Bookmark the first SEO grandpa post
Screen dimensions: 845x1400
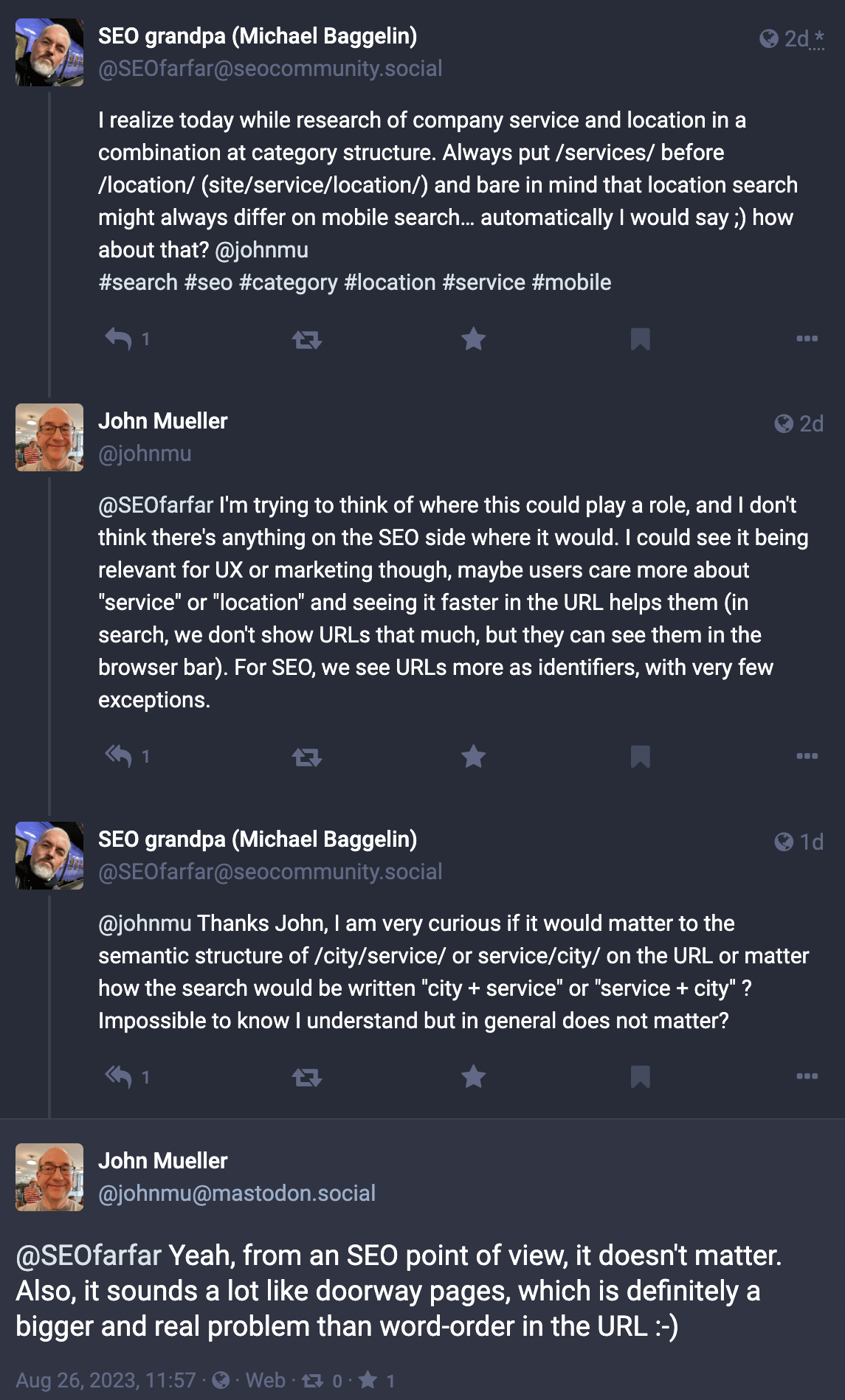[640, 339]
